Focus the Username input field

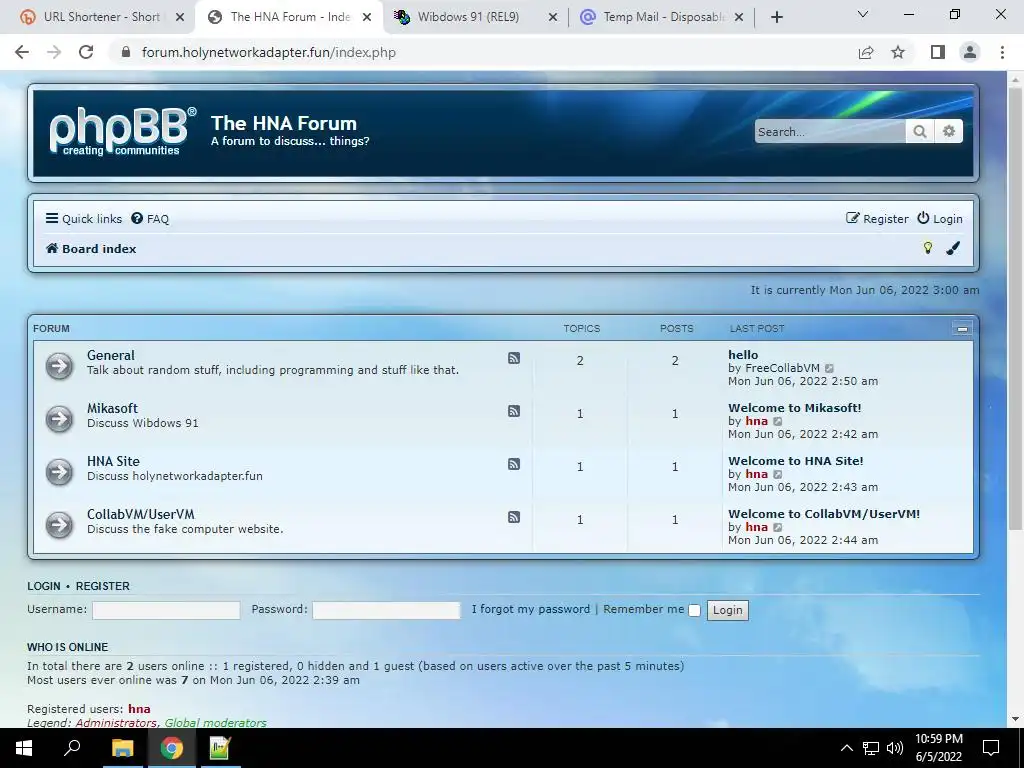(166, 610)
